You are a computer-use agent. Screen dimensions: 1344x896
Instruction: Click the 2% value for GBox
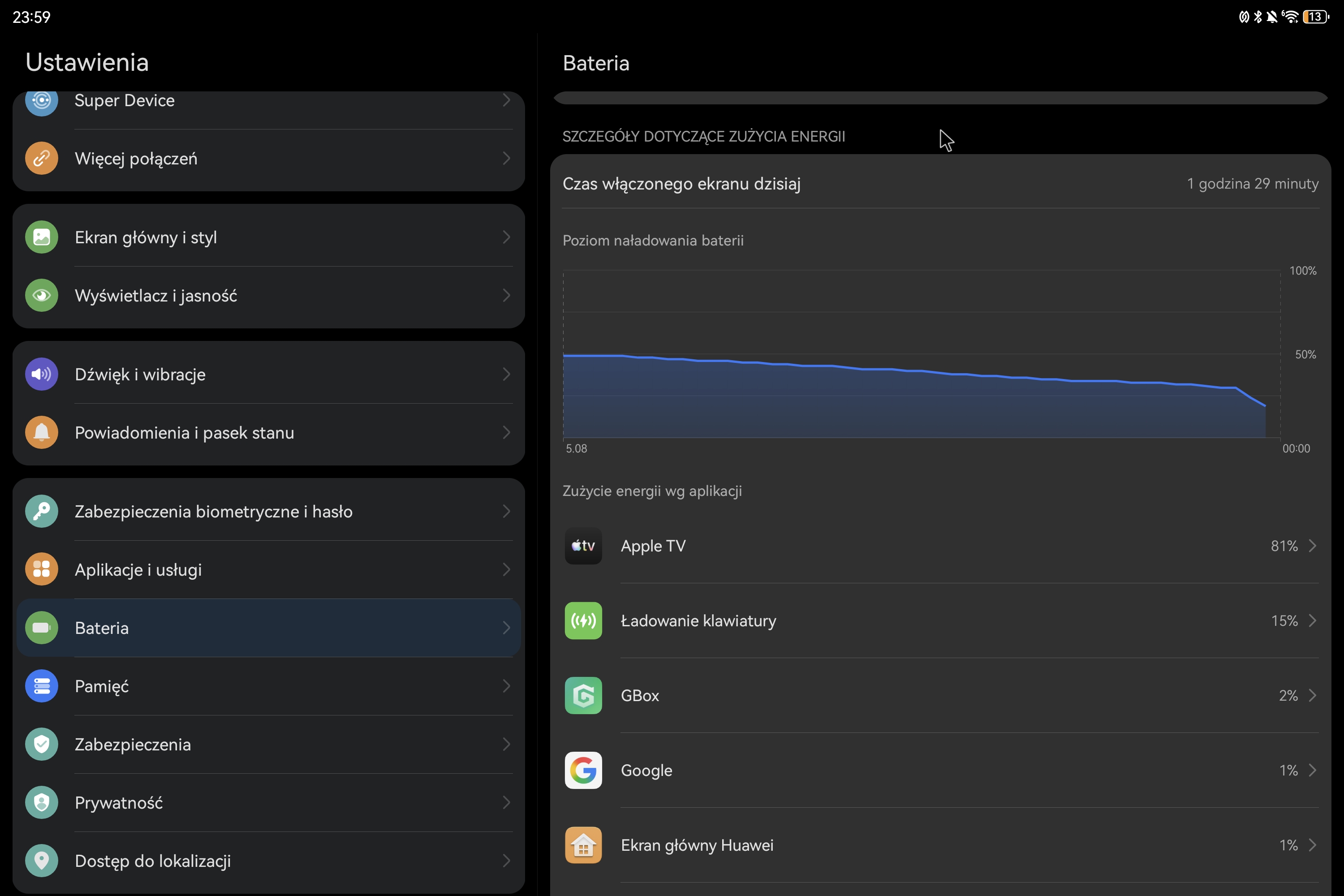coord(1288,696)
